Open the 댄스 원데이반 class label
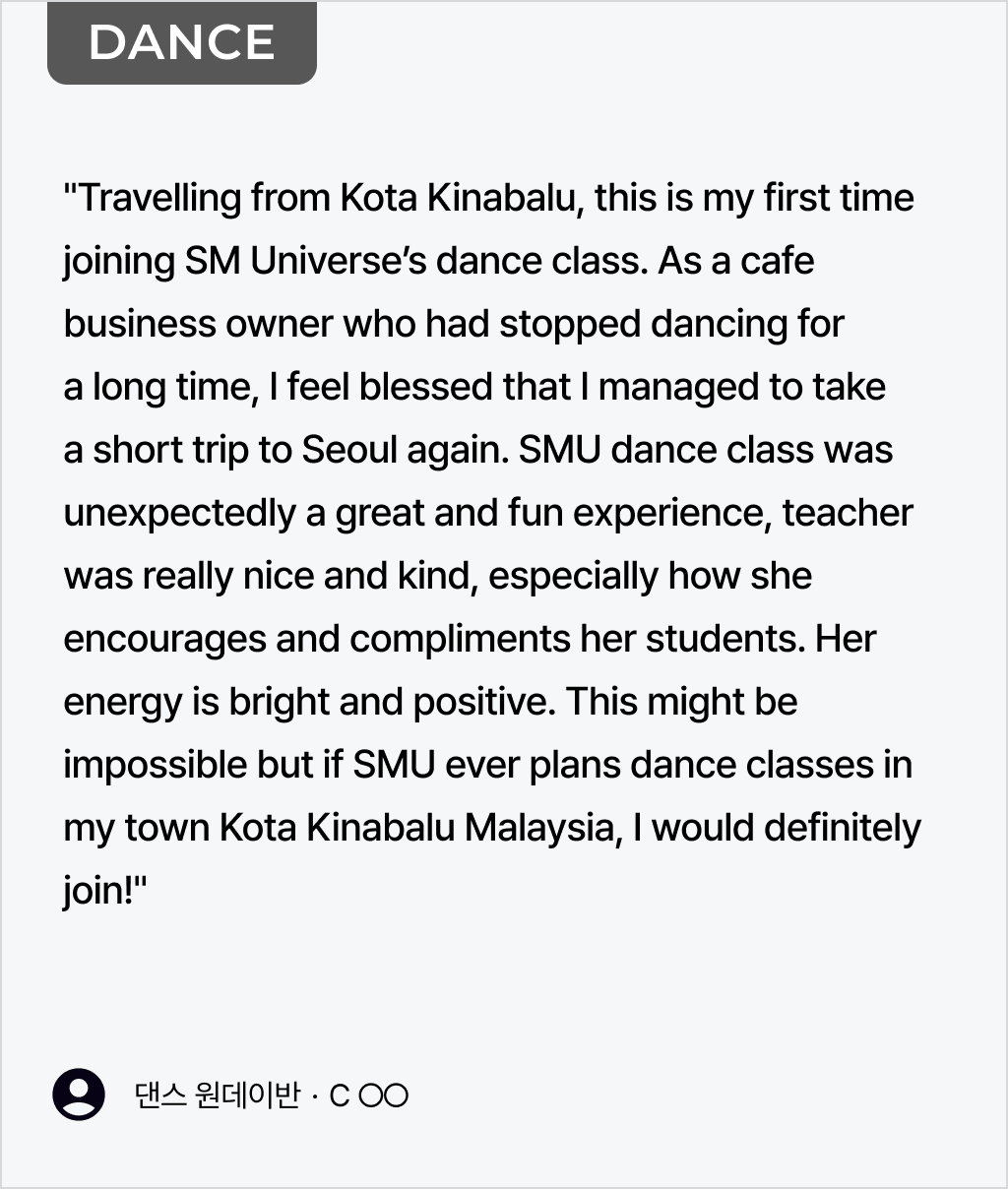Image resolution: width=1008 pixels, height=1189 pixels. tap(217, 1095)
